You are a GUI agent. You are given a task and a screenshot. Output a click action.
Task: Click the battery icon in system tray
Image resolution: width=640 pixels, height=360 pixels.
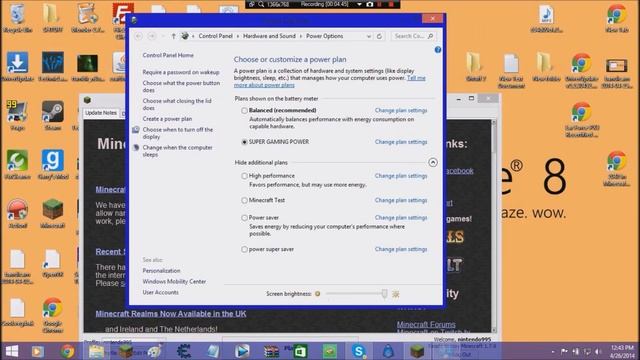click(576, 351)
